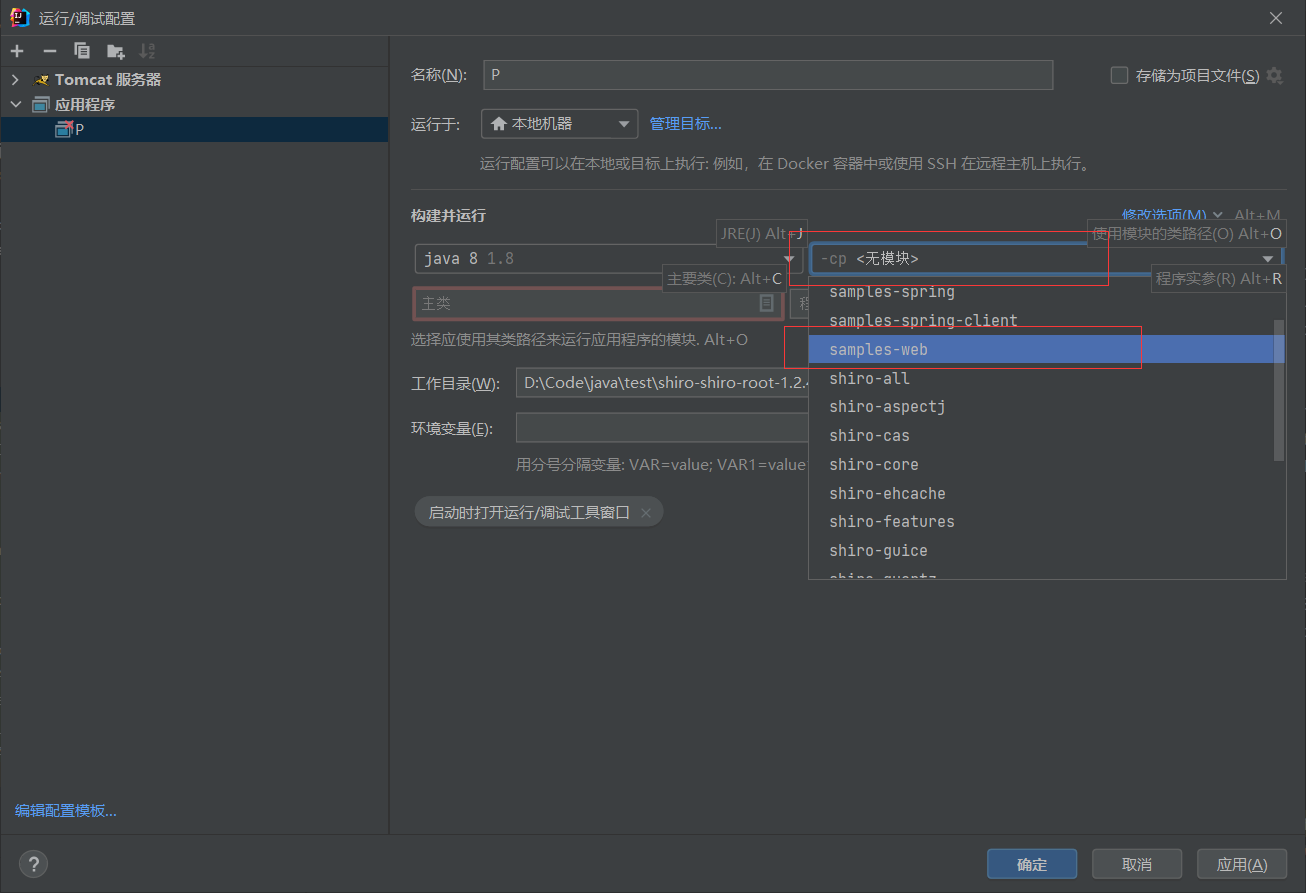This screenshot has height=893, width=1306.
Task: Select samples-spring-client module
Action: (1041, 321)
